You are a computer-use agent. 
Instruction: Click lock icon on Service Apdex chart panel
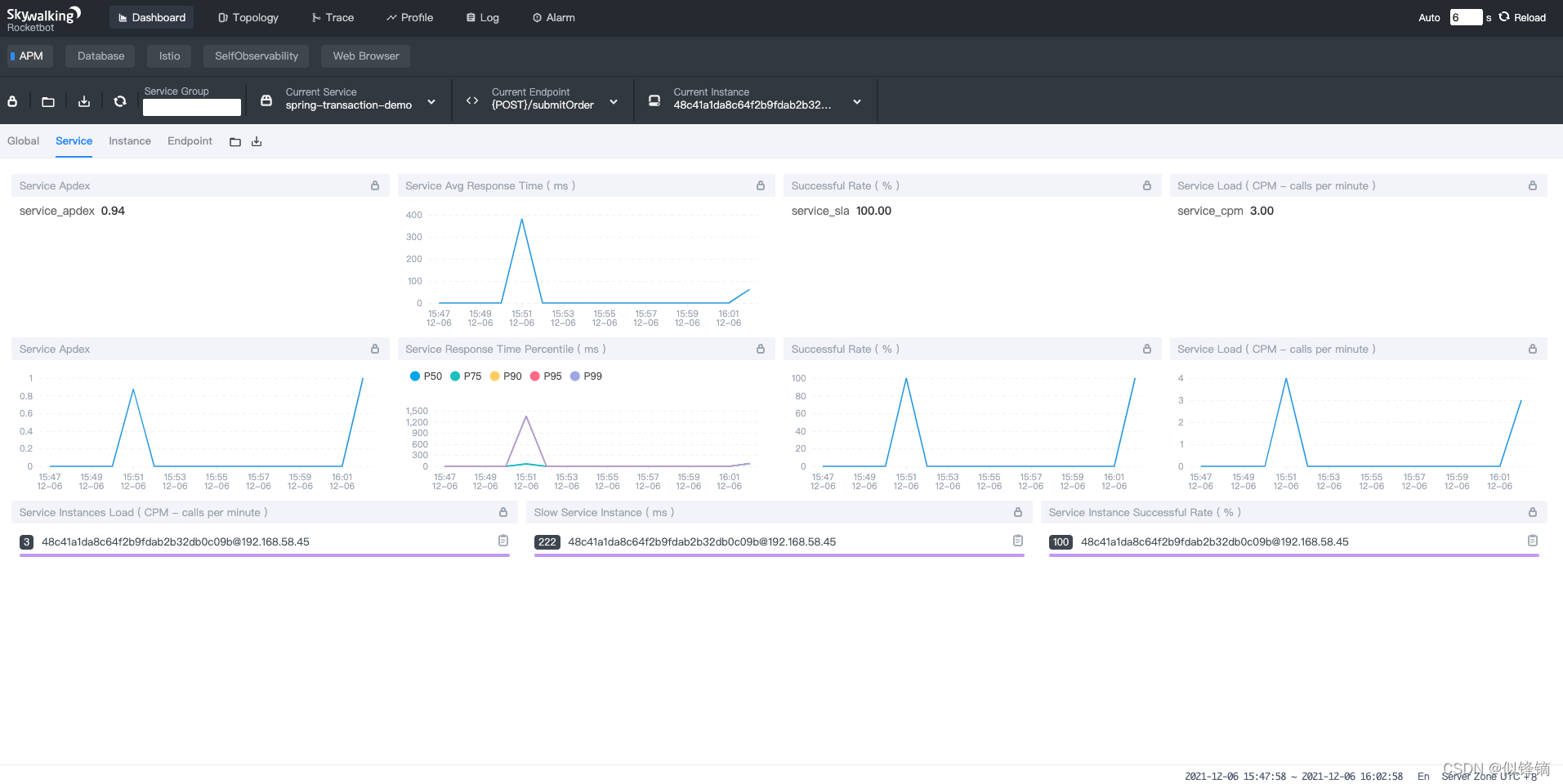pos(375,349)
